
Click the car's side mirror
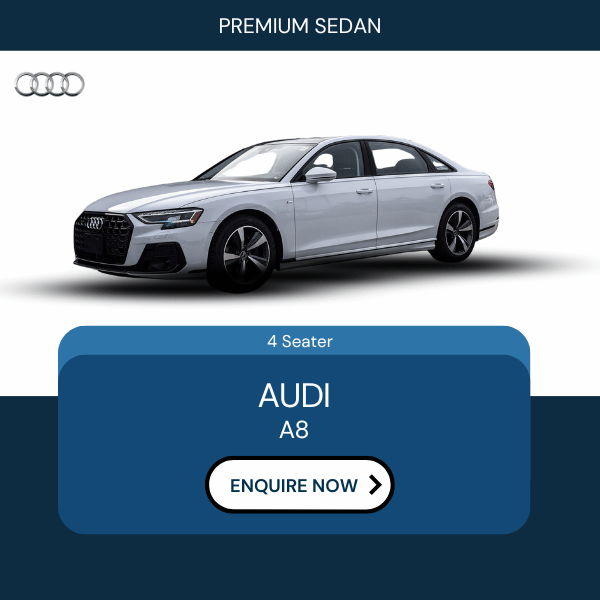(x=320, y=174)
